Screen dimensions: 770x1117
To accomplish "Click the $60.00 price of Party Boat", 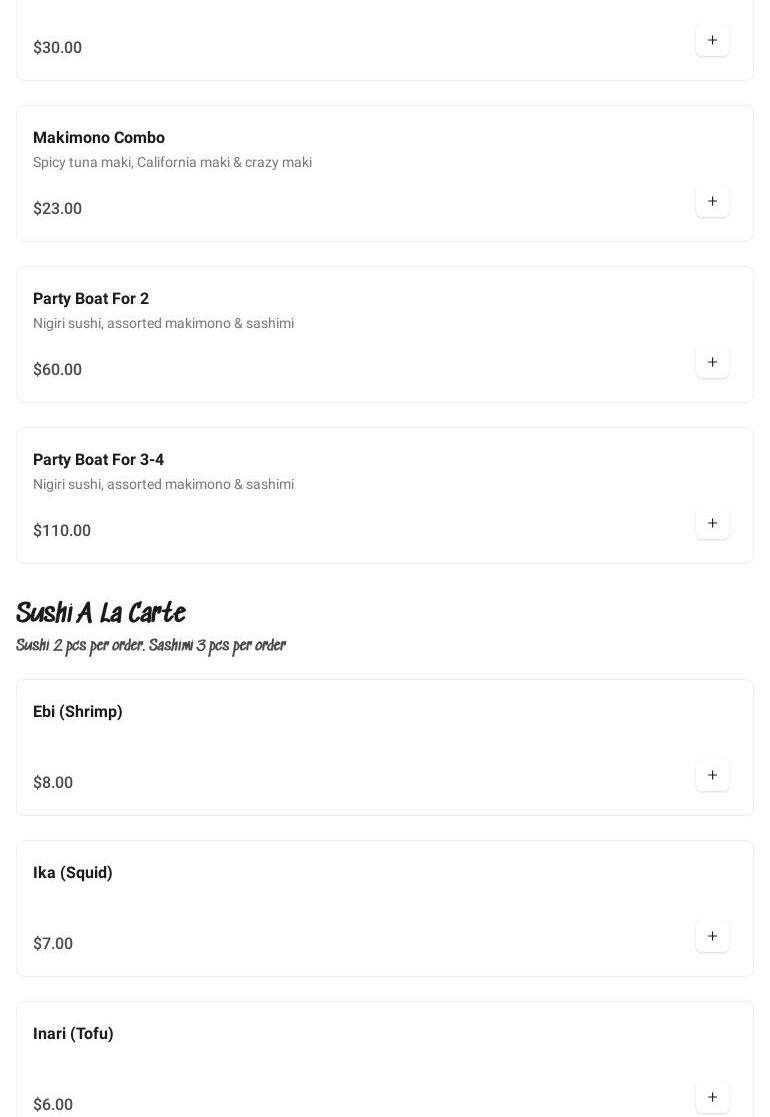I will (x=57, y=370).
